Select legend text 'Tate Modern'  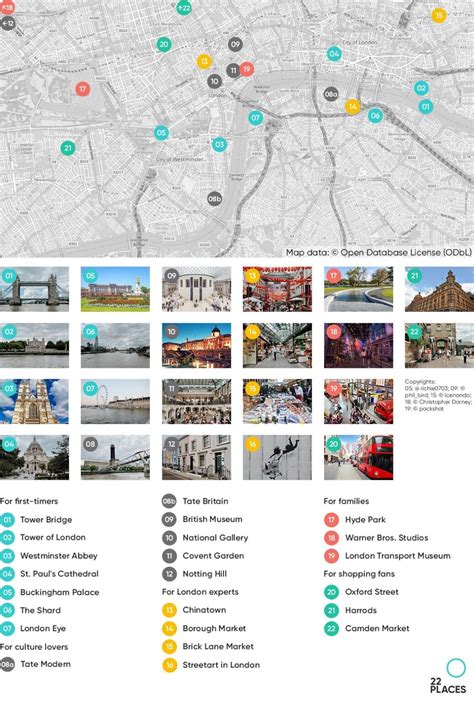point(46,664)
